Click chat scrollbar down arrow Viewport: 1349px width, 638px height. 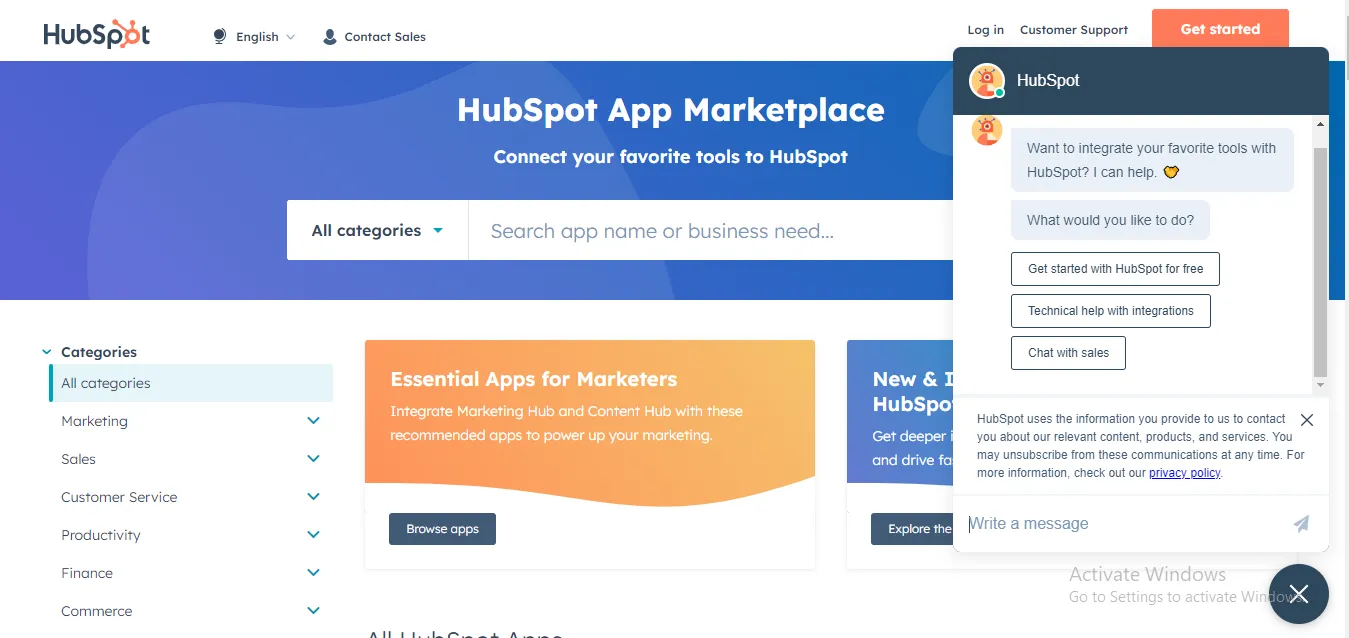[1320, 385]
